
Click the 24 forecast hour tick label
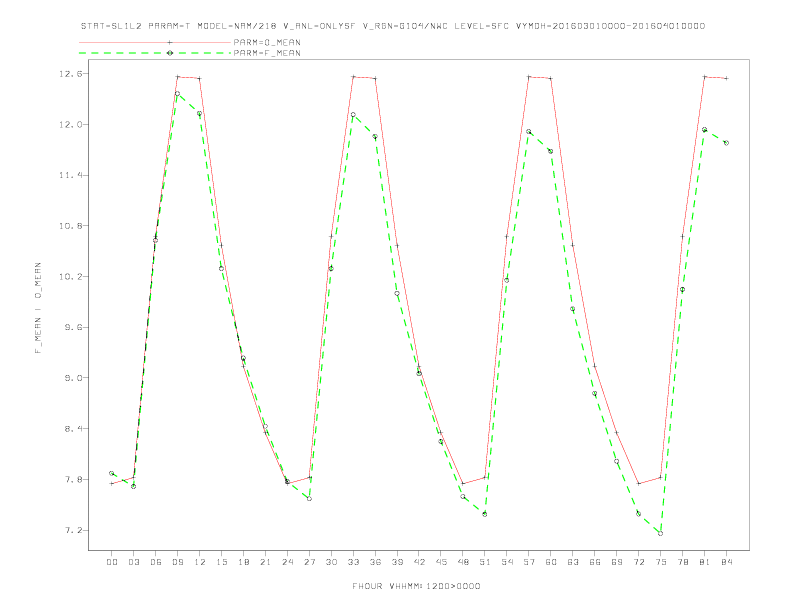[x=287, y=562]
